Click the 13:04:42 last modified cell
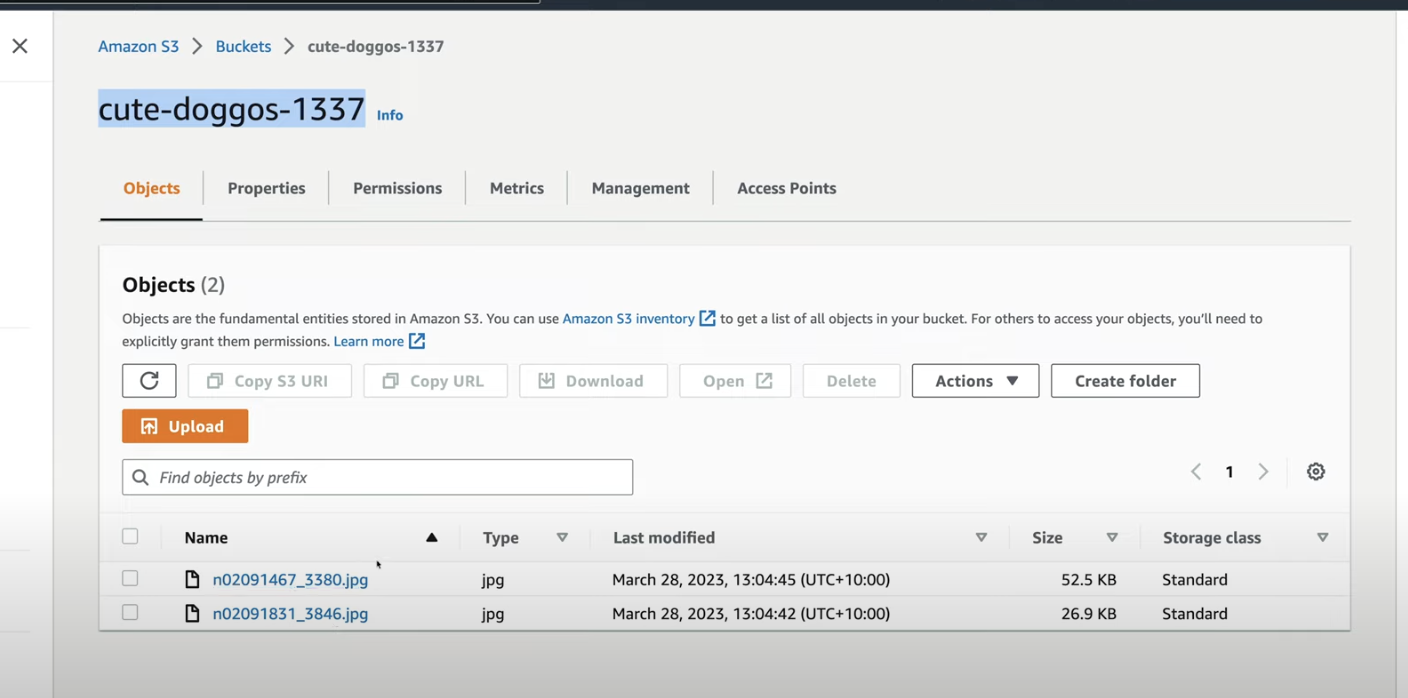Screen dimensions: 1408x698 tap(751, 613)
